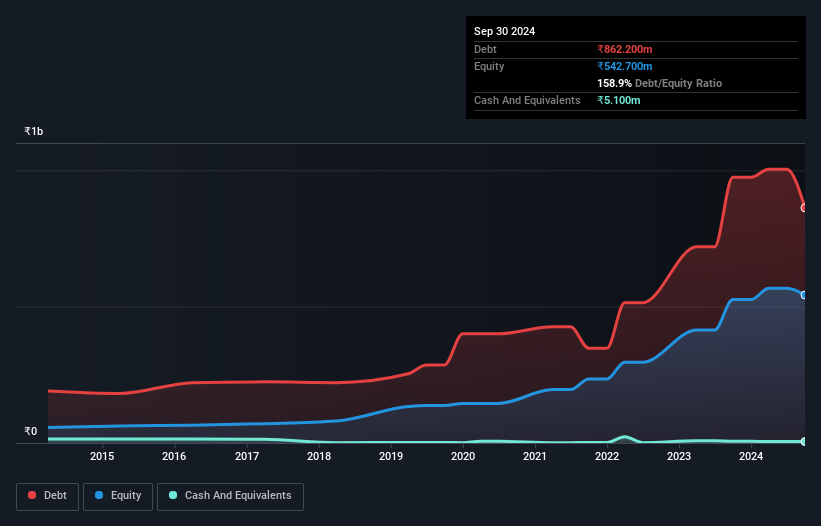
Task: Click the ₹0 y-axis label
Action: (x=31, y=431)
